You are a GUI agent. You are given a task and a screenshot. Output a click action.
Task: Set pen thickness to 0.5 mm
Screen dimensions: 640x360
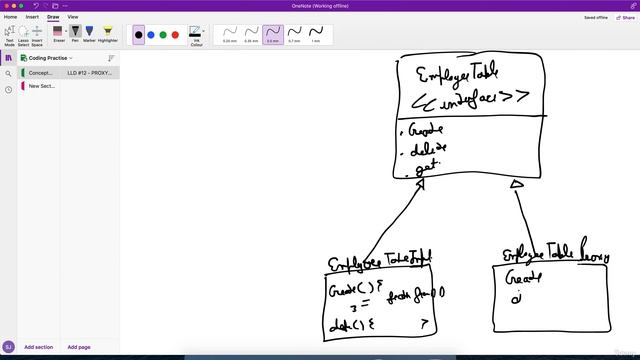pos(273,35)
